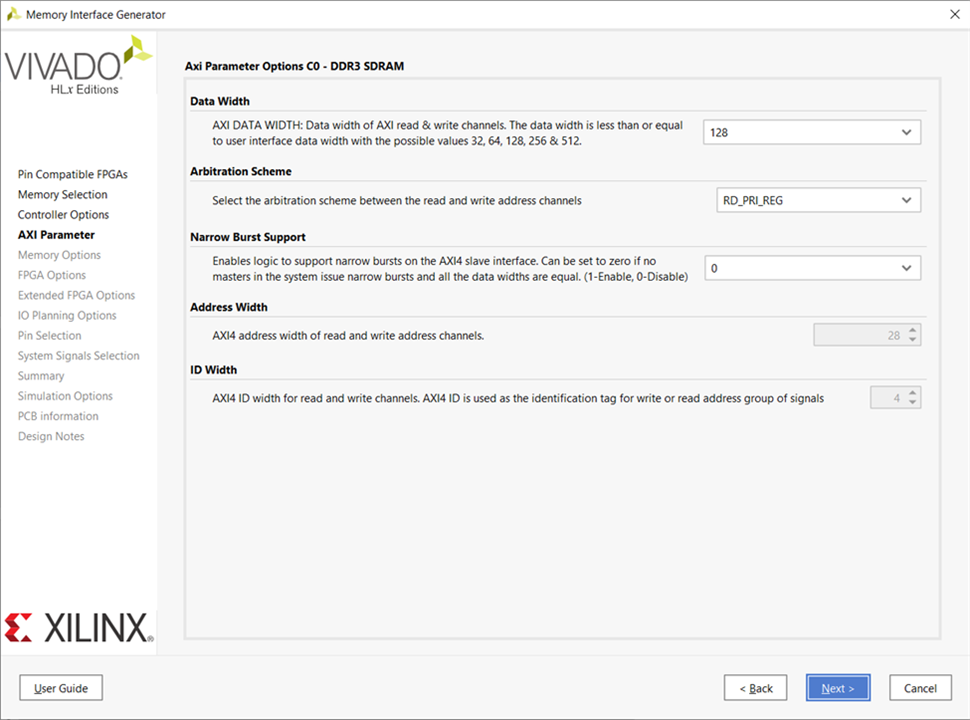Image resolution: width=970 pixels, height=720 pixels.
Task: Go Back to the previous page
Action: (x=755, y=688)
